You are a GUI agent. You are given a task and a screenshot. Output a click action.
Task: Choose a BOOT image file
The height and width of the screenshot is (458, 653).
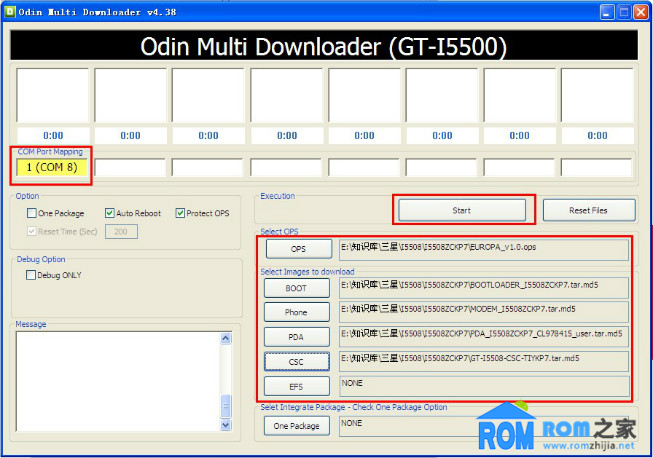tap(297, 288)
